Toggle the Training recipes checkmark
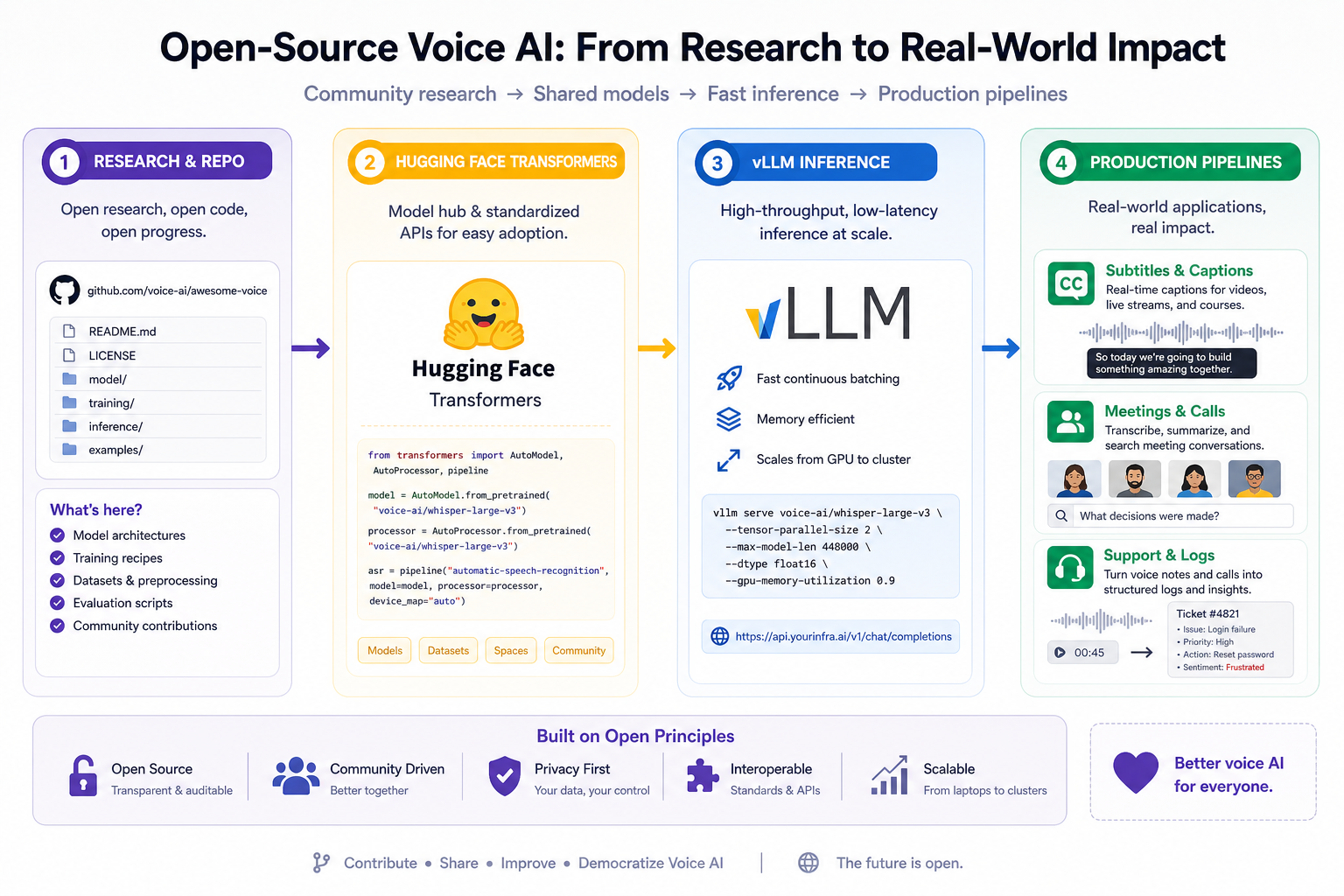 [58, 557]
